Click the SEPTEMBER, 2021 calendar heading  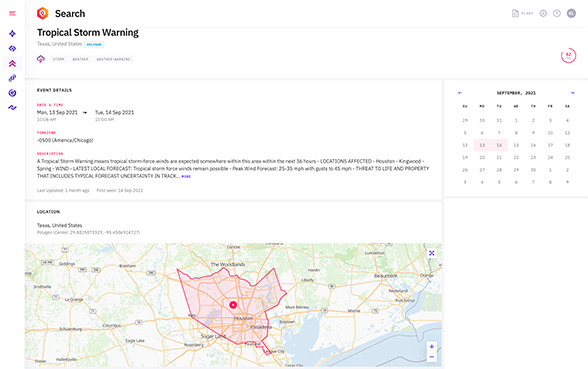tap(516, 93)
